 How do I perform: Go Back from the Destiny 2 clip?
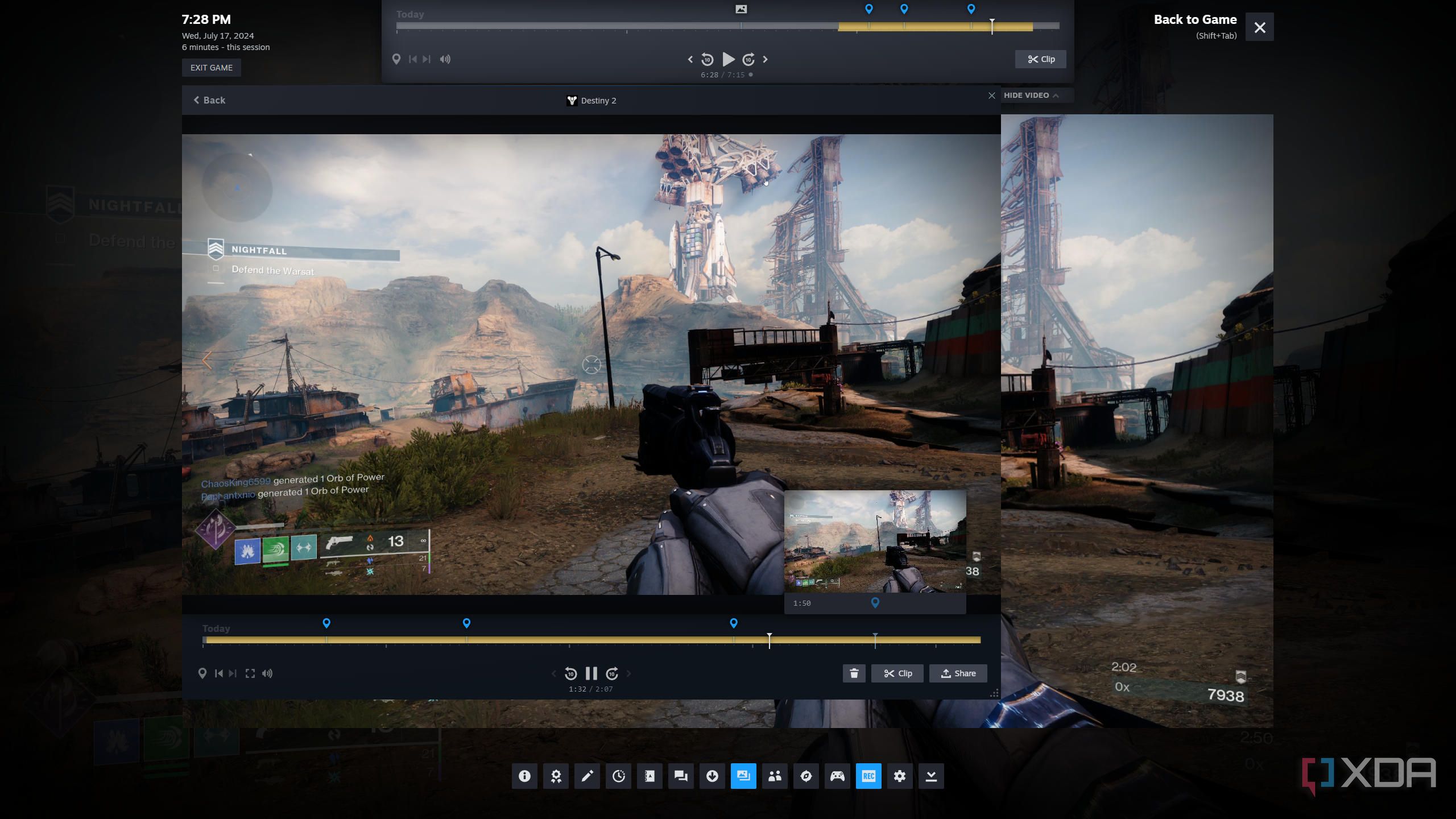209,100
